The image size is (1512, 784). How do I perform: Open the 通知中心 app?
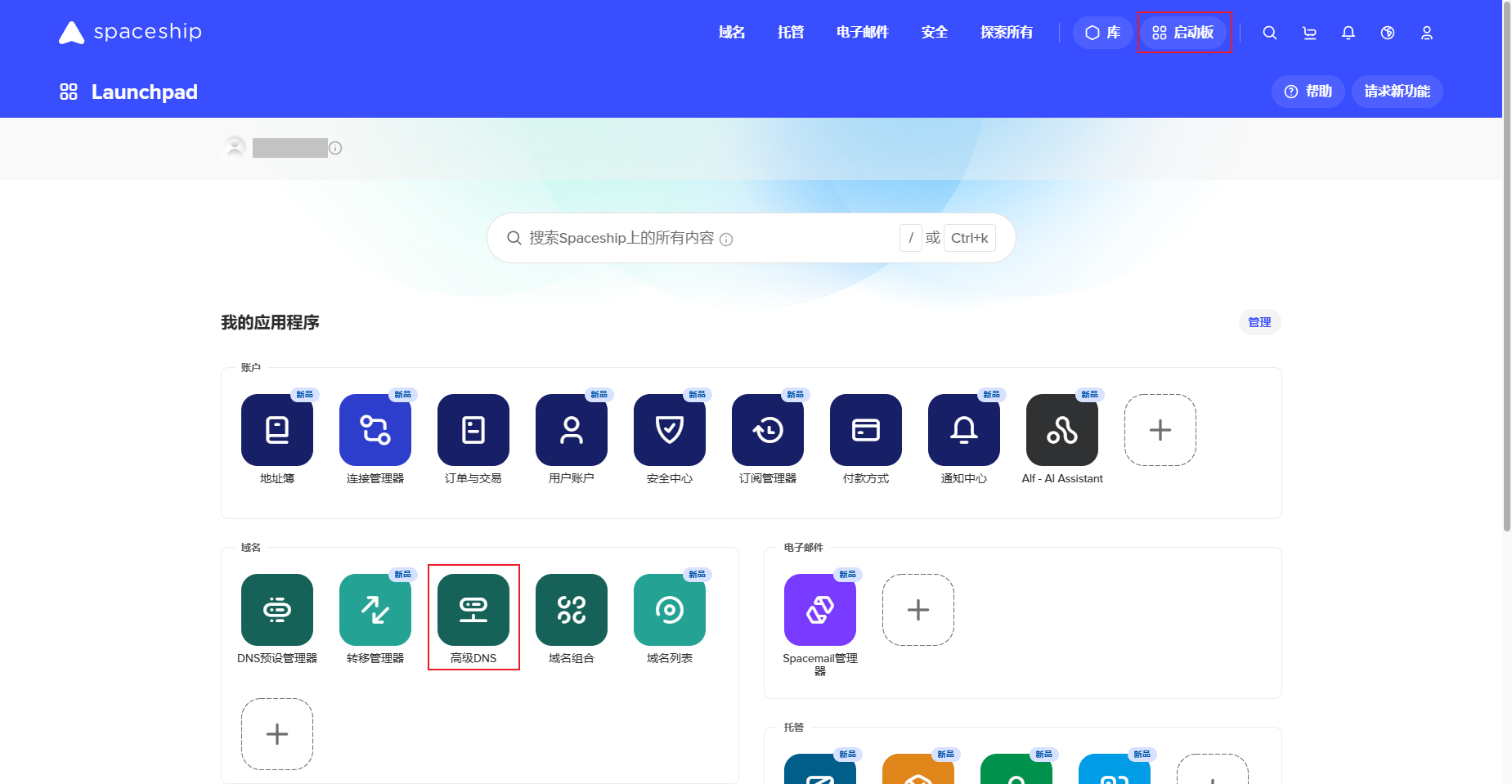coord(964,430)
